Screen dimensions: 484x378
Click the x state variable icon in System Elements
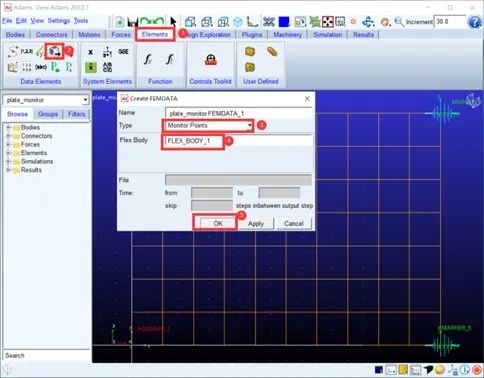[x=90, y=52]
